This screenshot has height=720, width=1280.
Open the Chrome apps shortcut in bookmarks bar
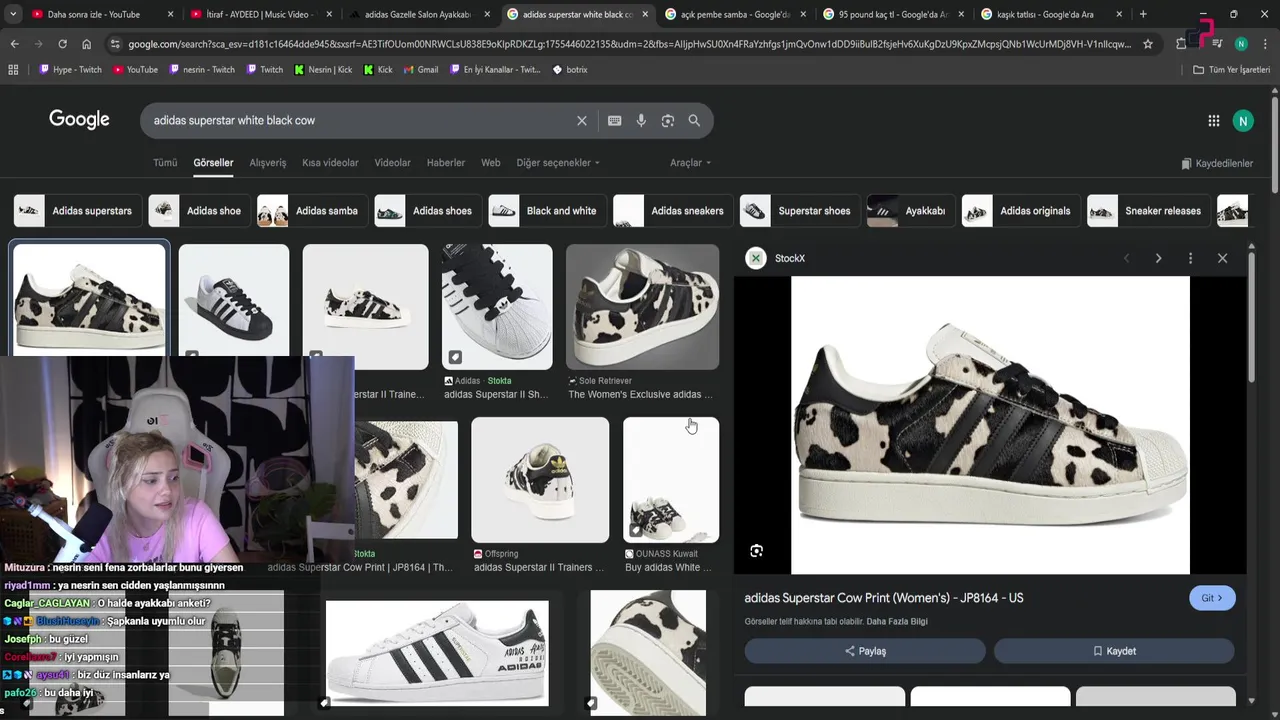pos(13,70)
